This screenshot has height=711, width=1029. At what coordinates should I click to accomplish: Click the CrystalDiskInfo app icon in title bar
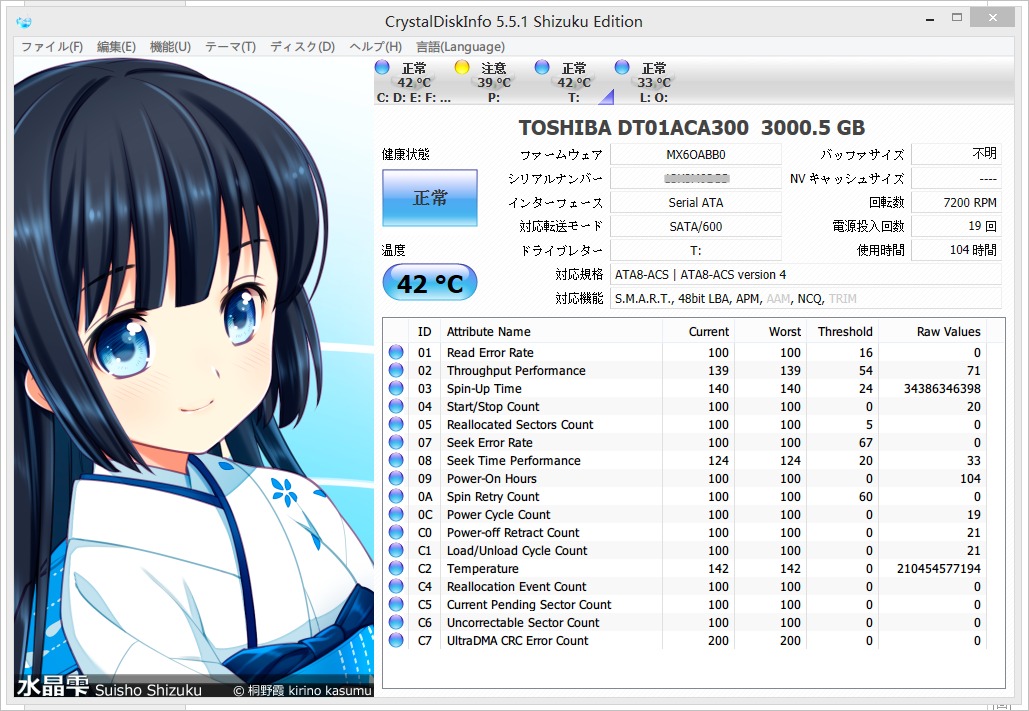tap(24, 22)
